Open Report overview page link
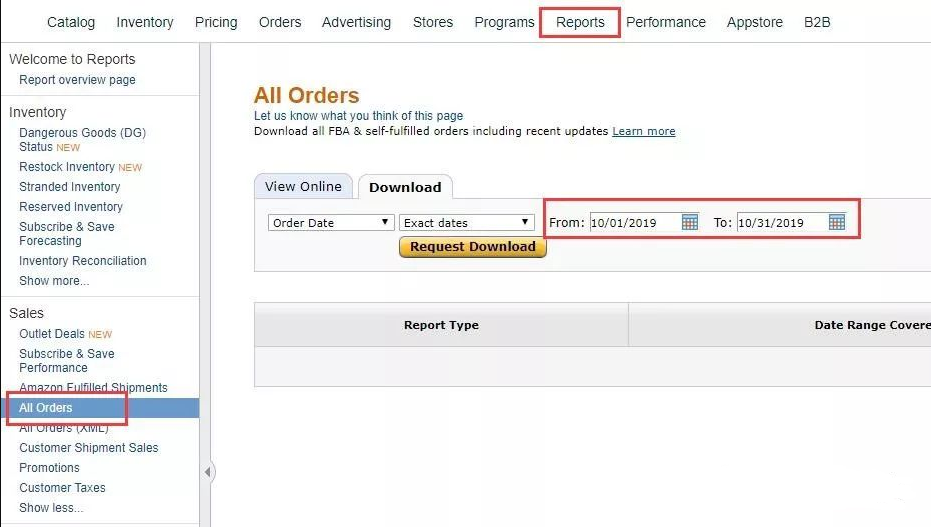Image resolution: width=931 pixels, height=527 pixels. (x=77, y=80)
